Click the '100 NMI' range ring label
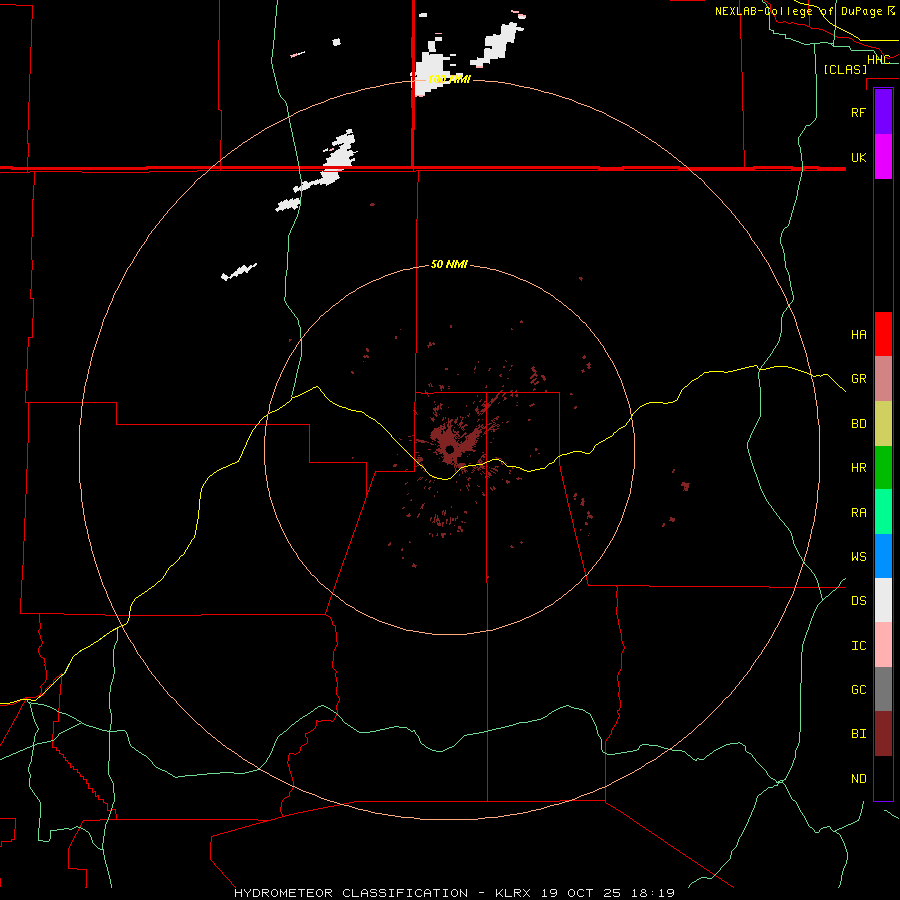This screenshot has width=900, height=900. click(x=449, y=79)
